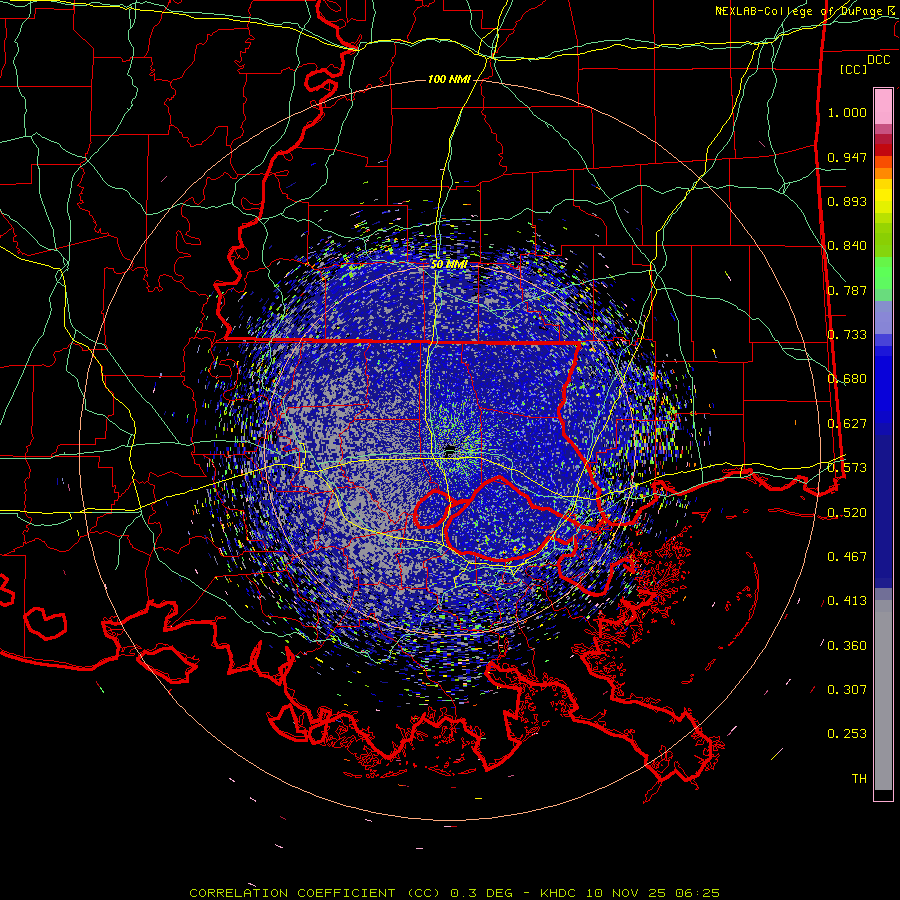Select the 0.520 scale value
The width and height of the screenshot is (900, 900).
(847, 512)
